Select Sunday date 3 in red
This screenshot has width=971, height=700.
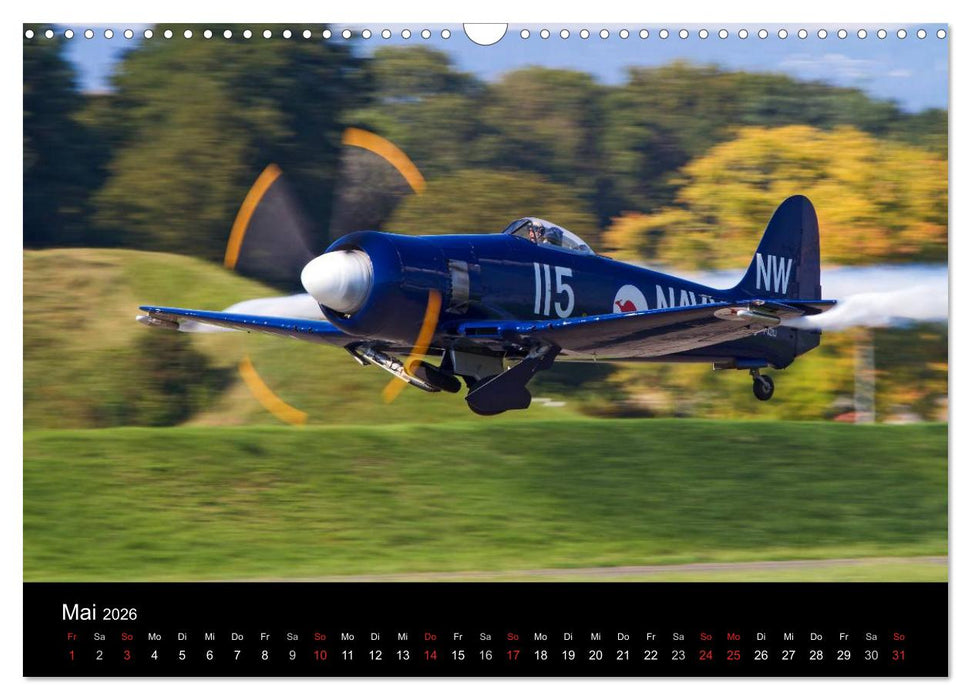[126, 654]
